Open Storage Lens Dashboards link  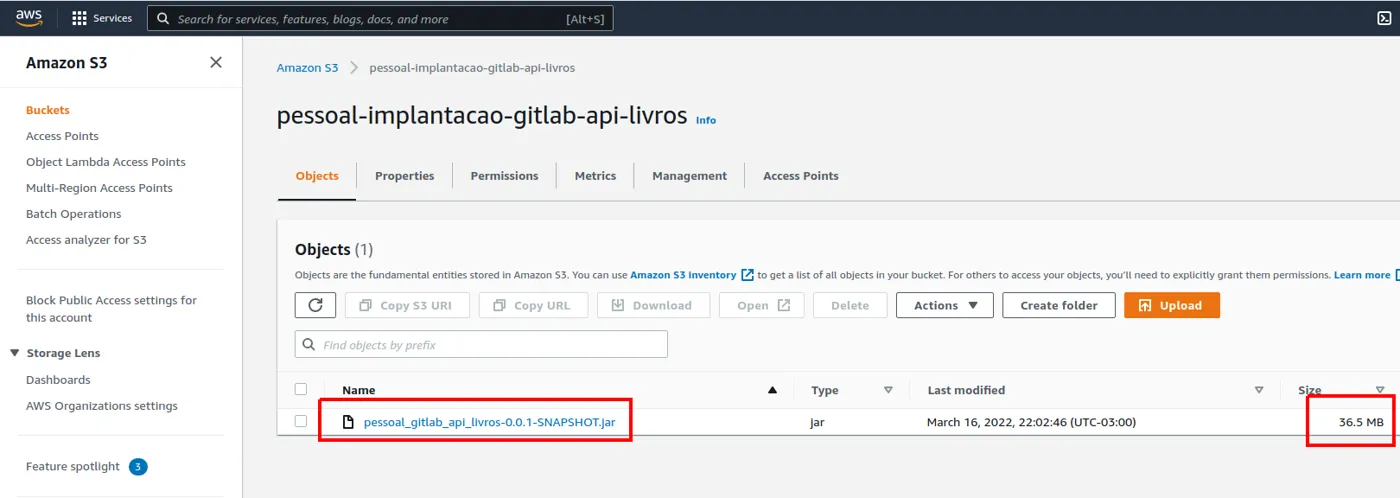[x=58, y=380]
